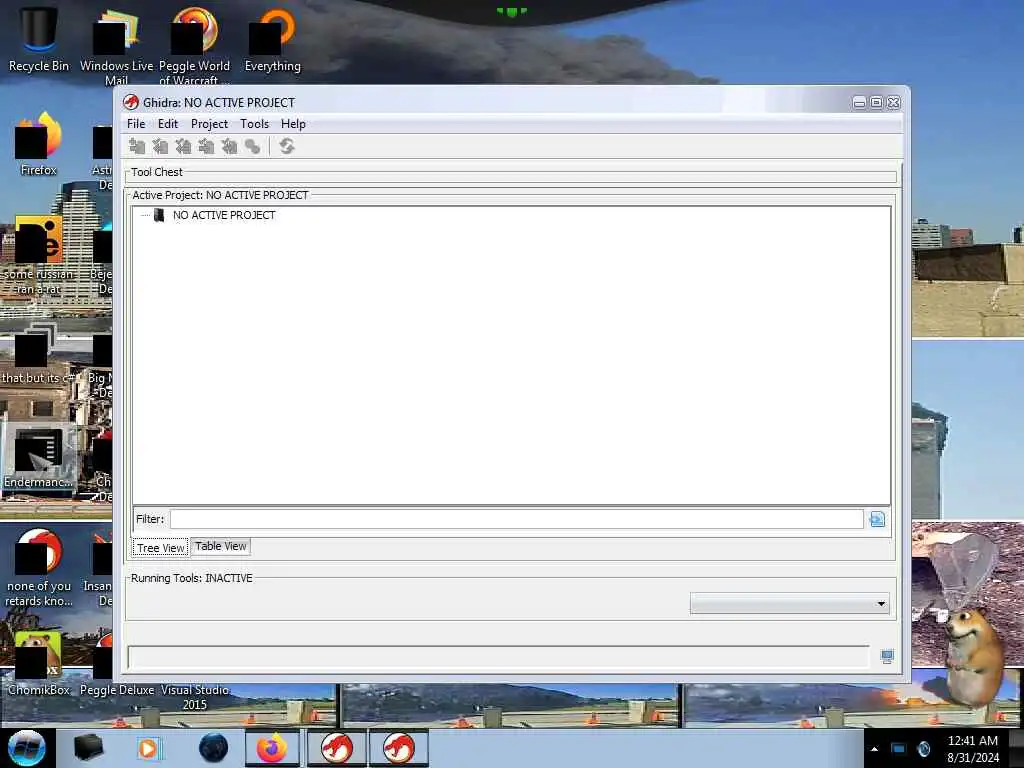The image size is (1024, 768).
Task: Click the Check Out File toolbar icon, second in the row
Action: 160,146
